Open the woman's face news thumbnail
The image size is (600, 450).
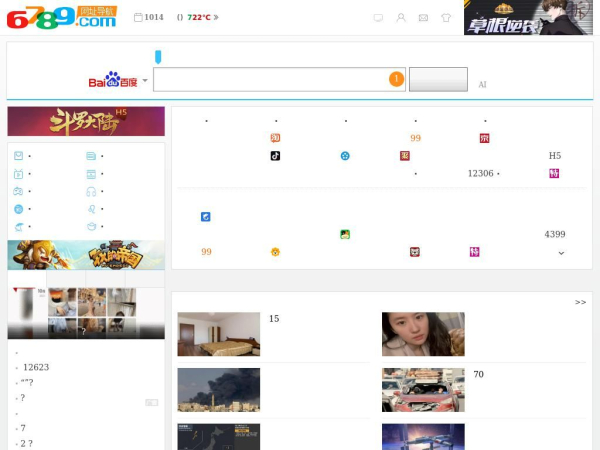click(423, 334)
